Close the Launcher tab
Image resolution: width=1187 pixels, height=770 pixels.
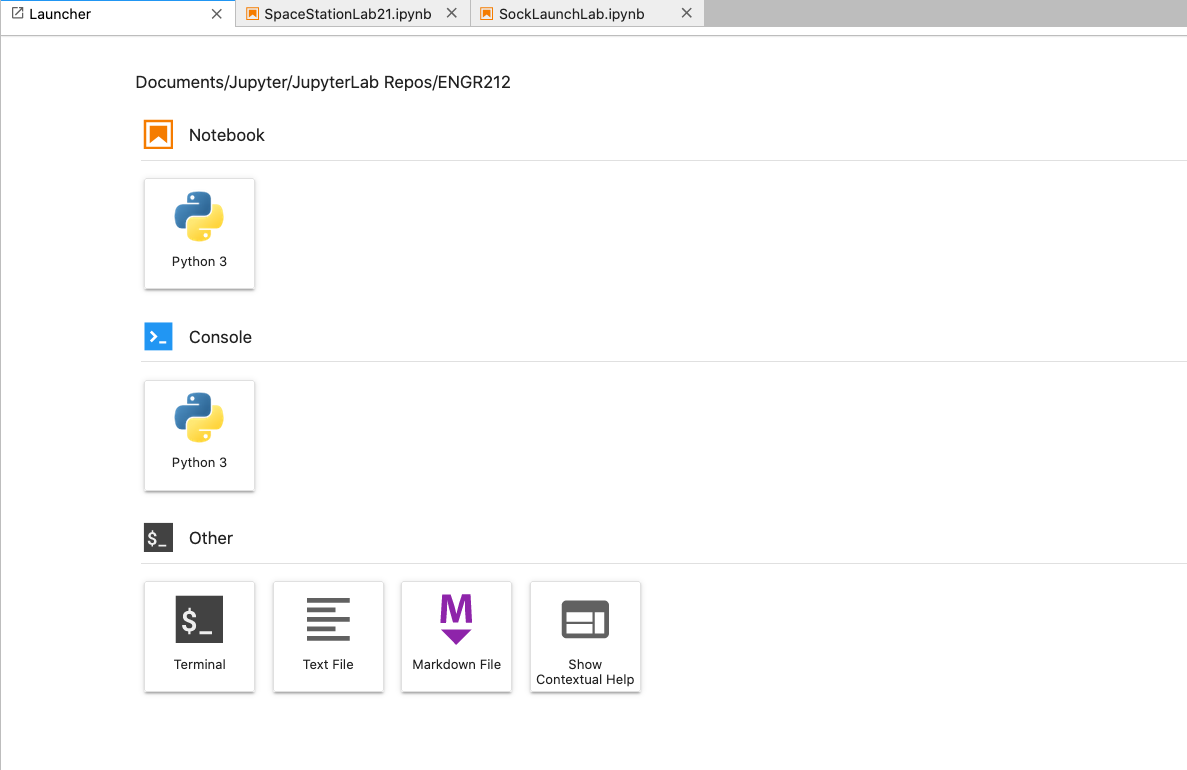pos(217,14)
